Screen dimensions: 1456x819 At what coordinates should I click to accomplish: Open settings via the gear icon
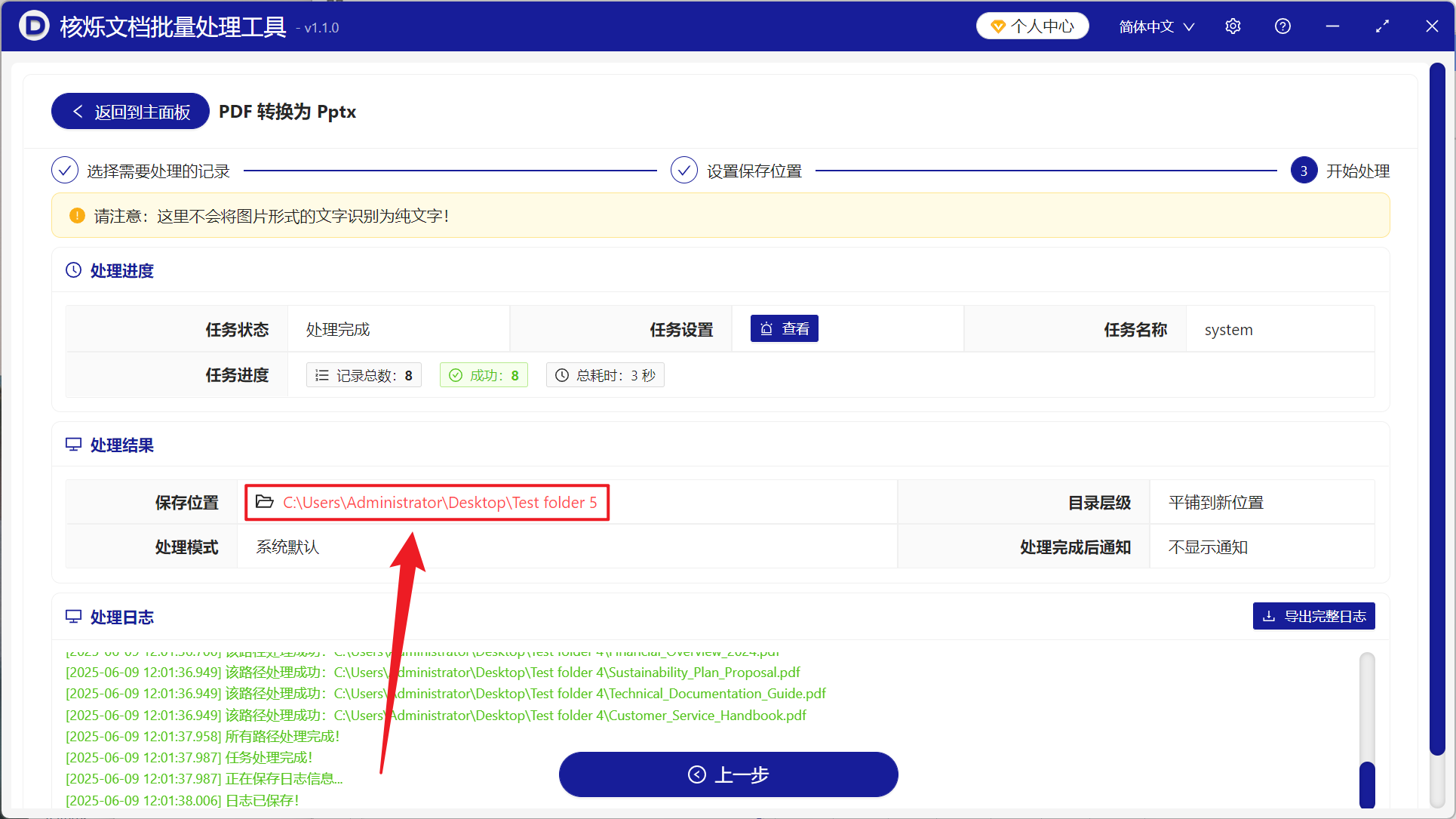tap(1233, 26)
